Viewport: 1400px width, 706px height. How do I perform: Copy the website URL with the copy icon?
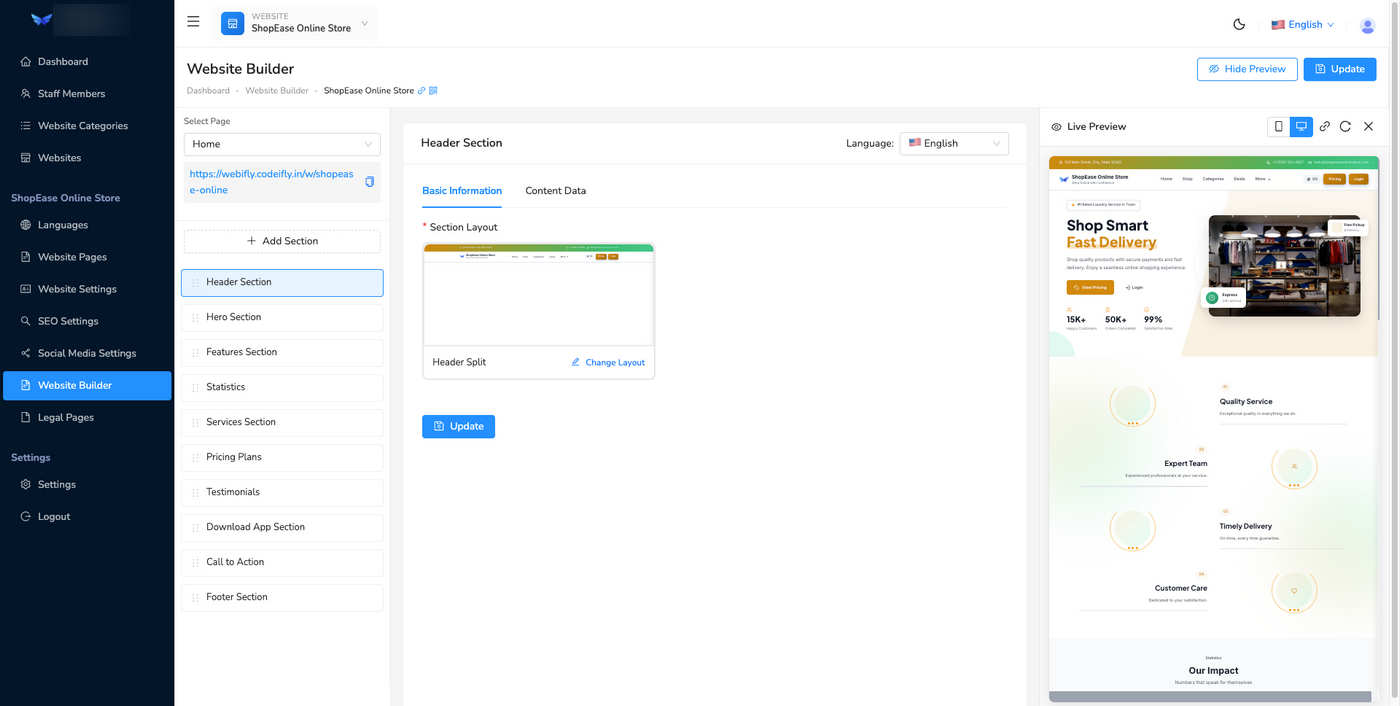pos(369,182)
